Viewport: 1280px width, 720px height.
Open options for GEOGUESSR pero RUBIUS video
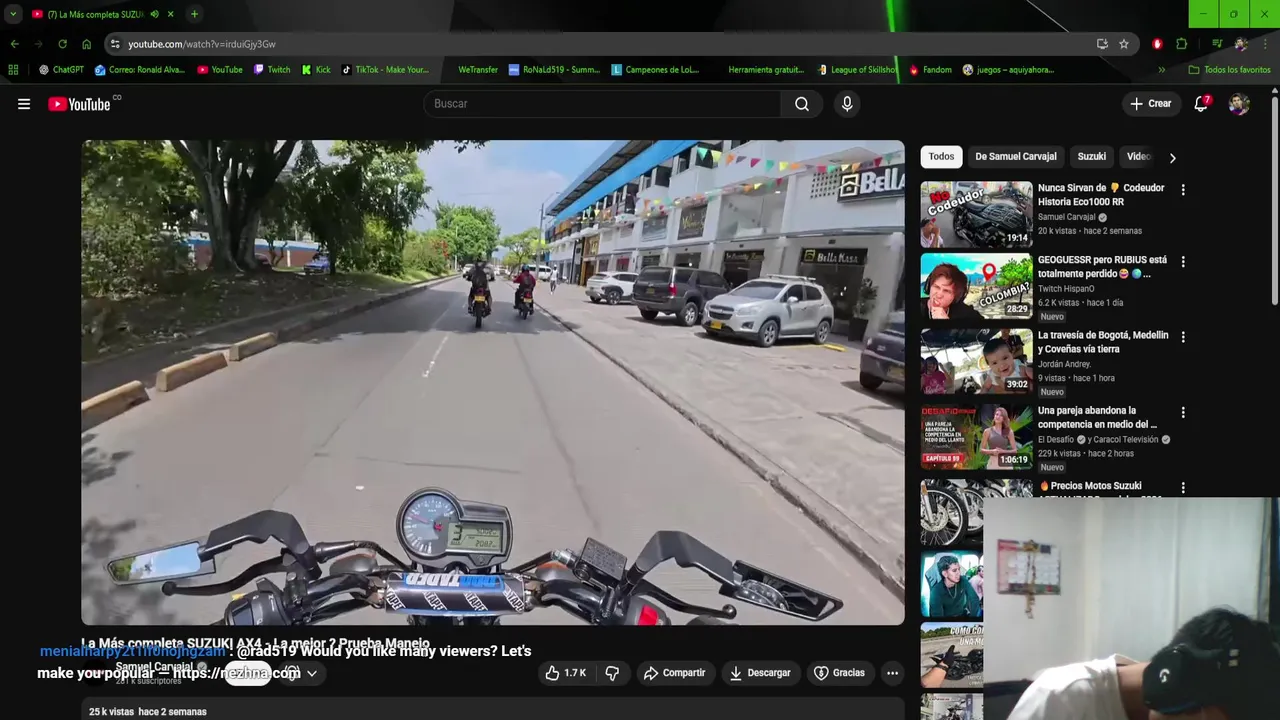(1183, 262)
